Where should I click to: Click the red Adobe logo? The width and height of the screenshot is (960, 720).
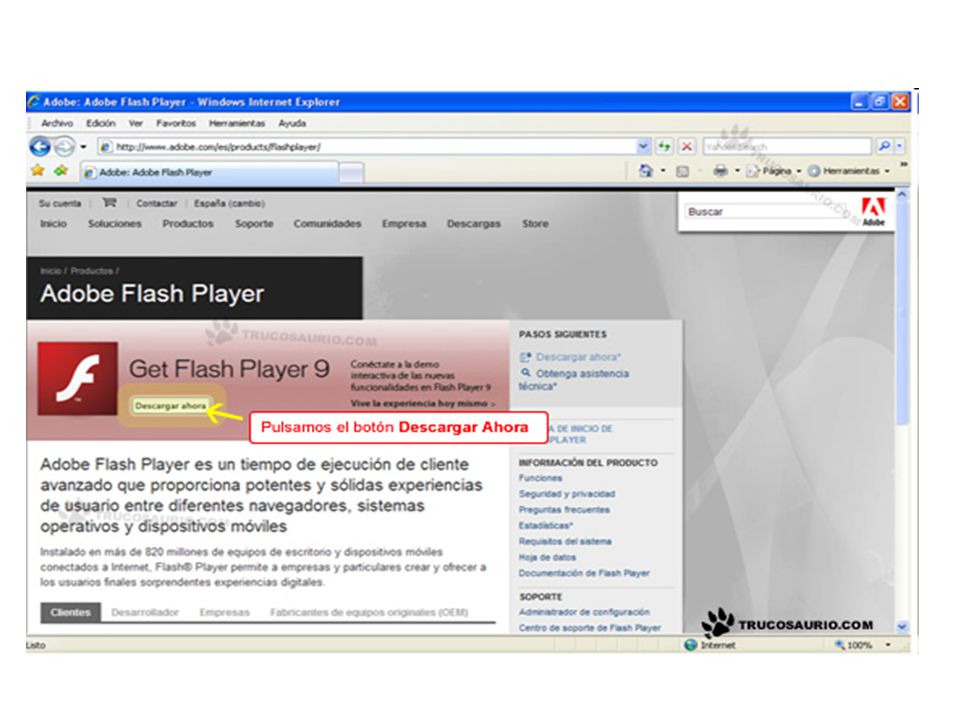(x=874, y=212)
